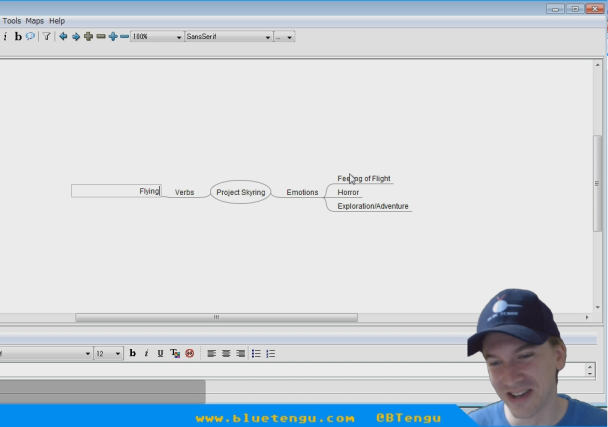Image resolution: width=608 pixels, height=427 pixels.
Task: Click the map horizontal scrollbar thumb
Action: 216,318
